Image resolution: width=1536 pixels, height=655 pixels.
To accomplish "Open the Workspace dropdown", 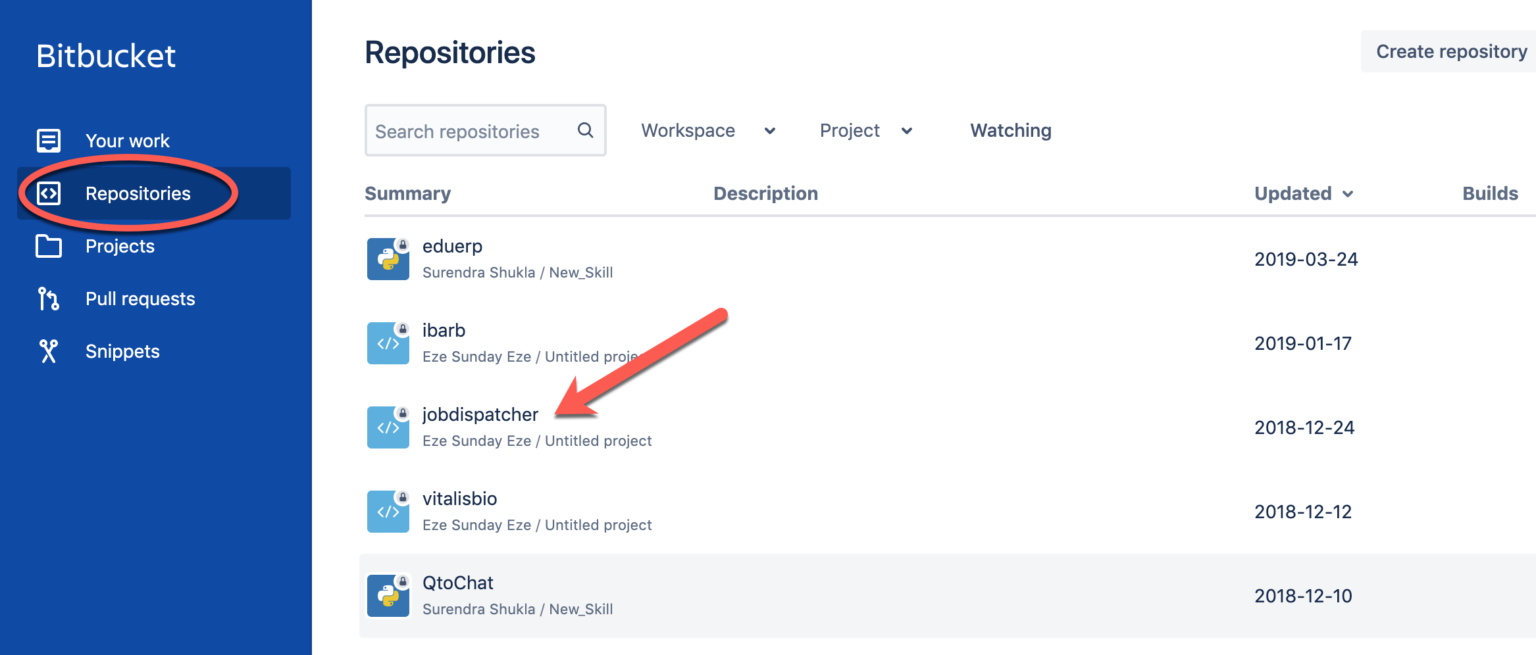I will tap(707, 130).
